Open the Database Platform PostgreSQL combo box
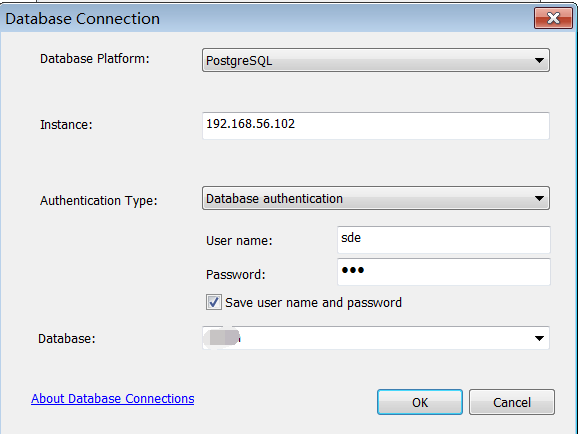Screen dimensions: 580x434 click(376, 60)
